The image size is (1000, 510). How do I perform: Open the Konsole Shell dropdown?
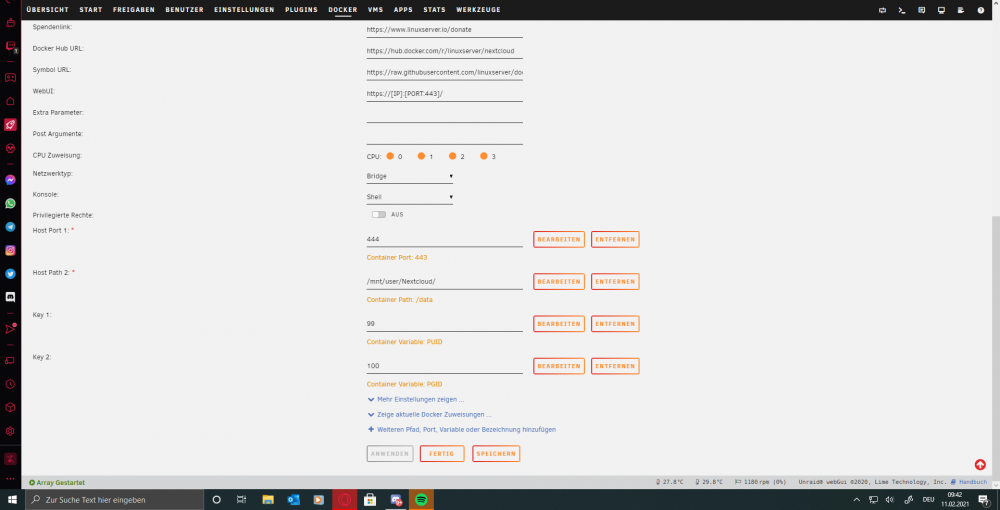coord(409,197)
